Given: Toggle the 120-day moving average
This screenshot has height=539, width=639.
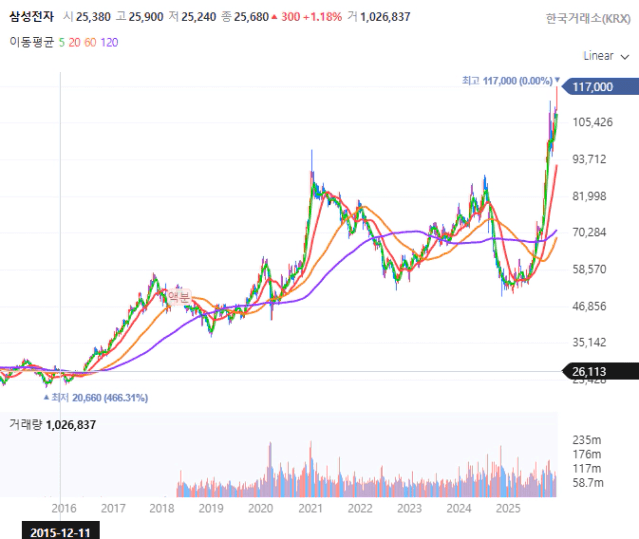Looking at the screenshot, I should (x=109, y=42).
